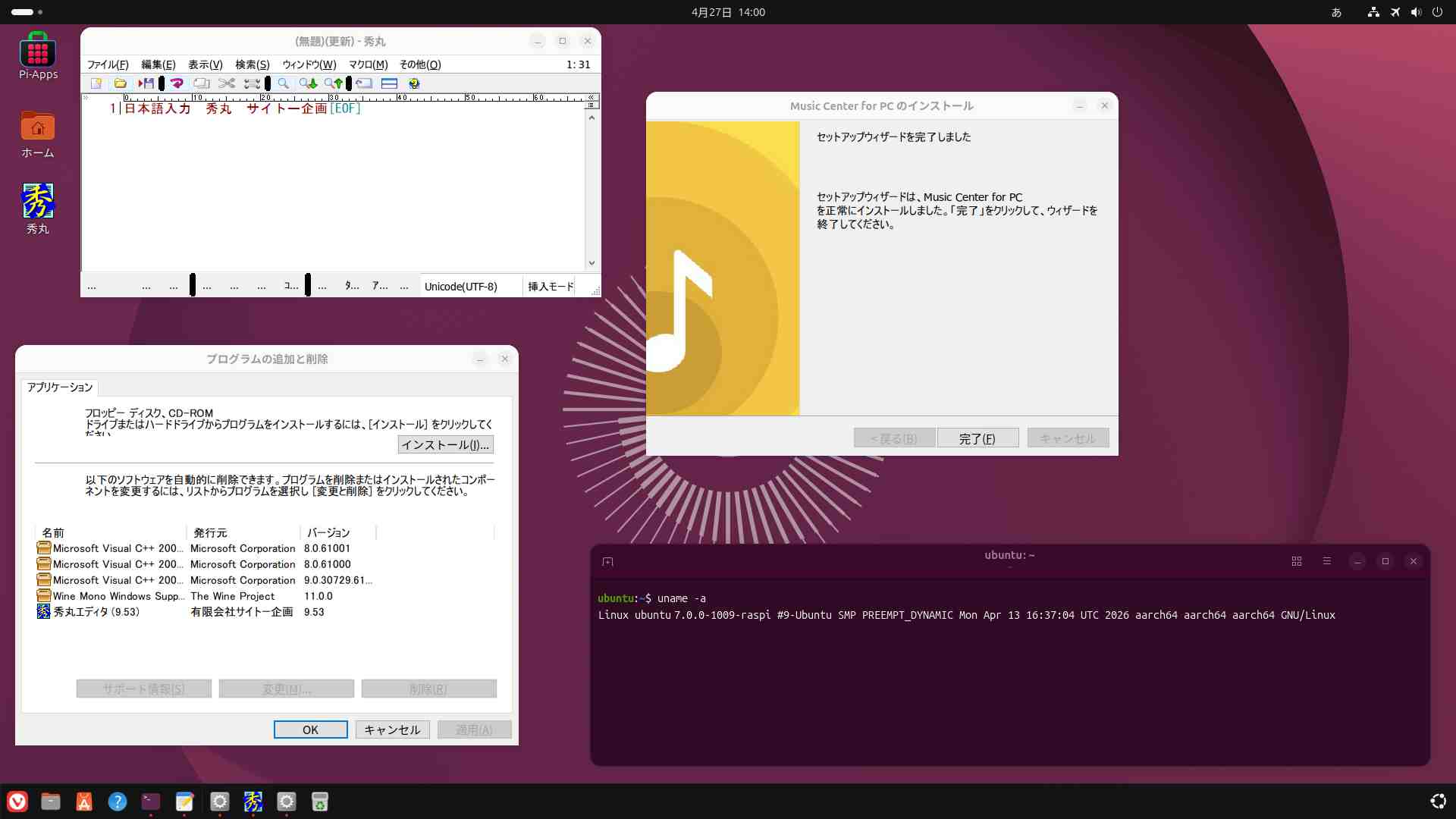The height and width of the screenshot is (819, 1456).
Task: Open the terminal hamburger menu
Action: pyautogui.click(x=1326, y=561)
